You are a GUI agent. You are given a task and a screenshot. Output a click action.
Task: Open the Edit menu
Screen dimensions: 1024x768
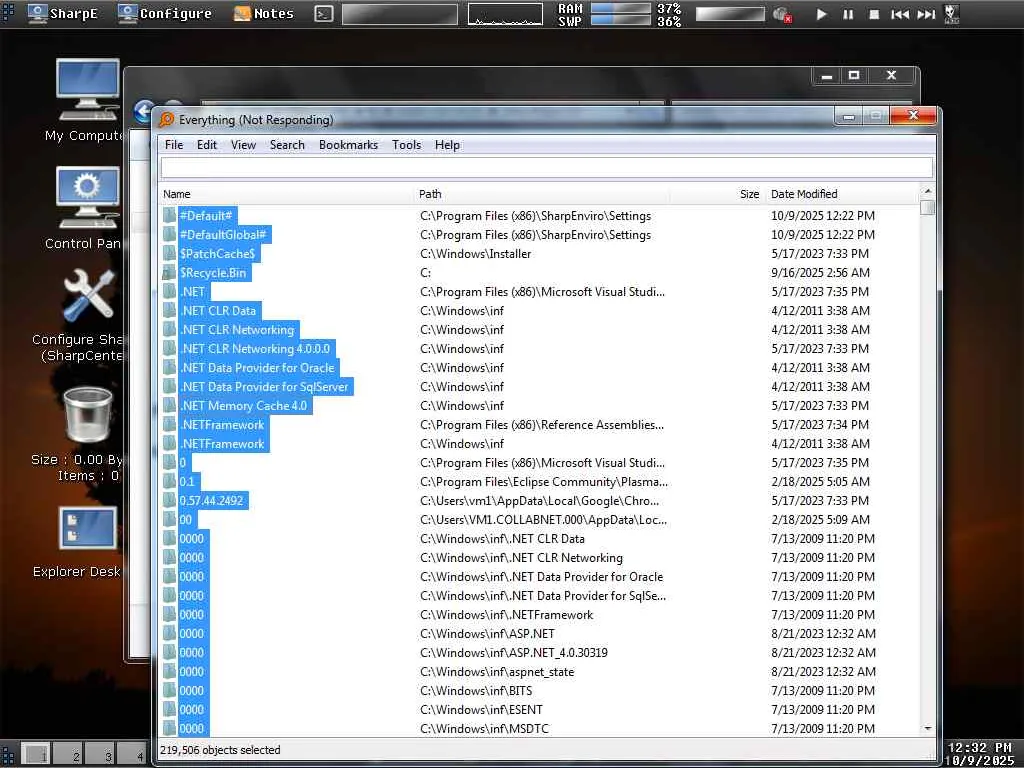[x=206, y=145]
